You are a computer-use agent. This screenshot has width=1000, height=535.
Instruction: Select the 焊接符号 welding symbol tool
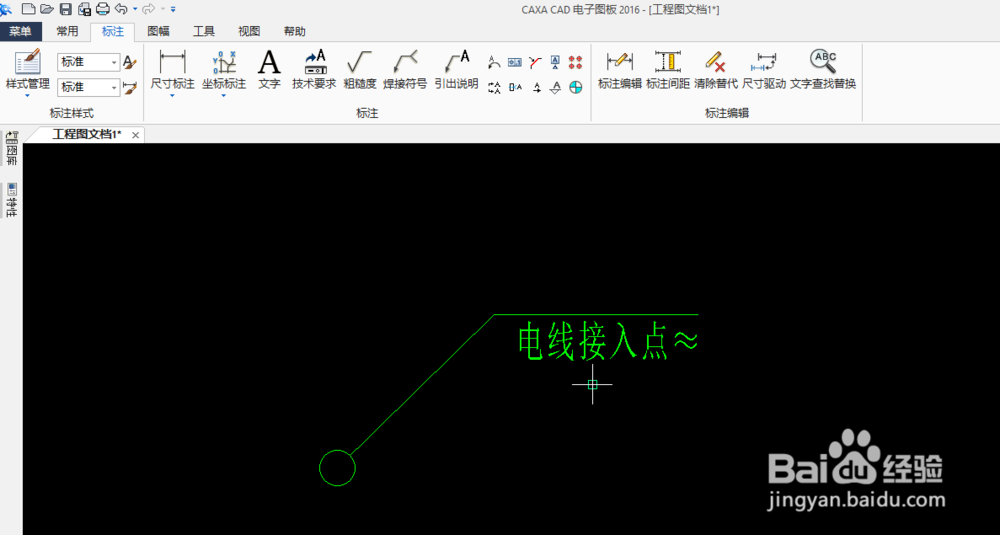tap(405, 70)
